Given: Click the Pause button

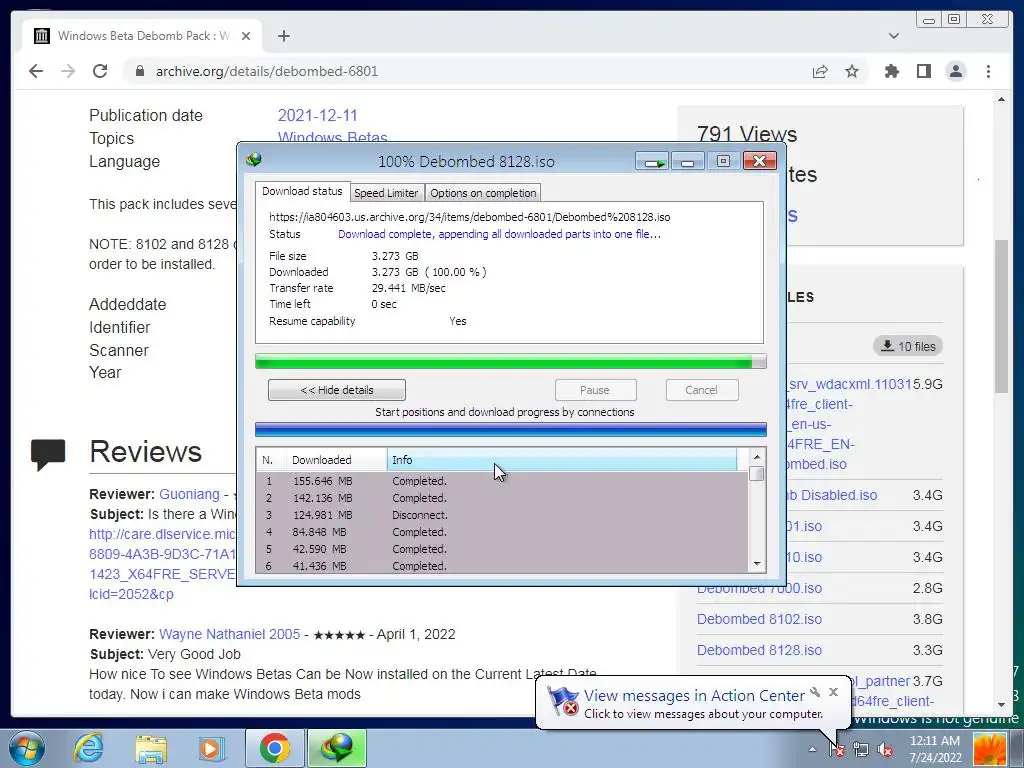Looking at the screenshot, I should (x=595, y=390).
